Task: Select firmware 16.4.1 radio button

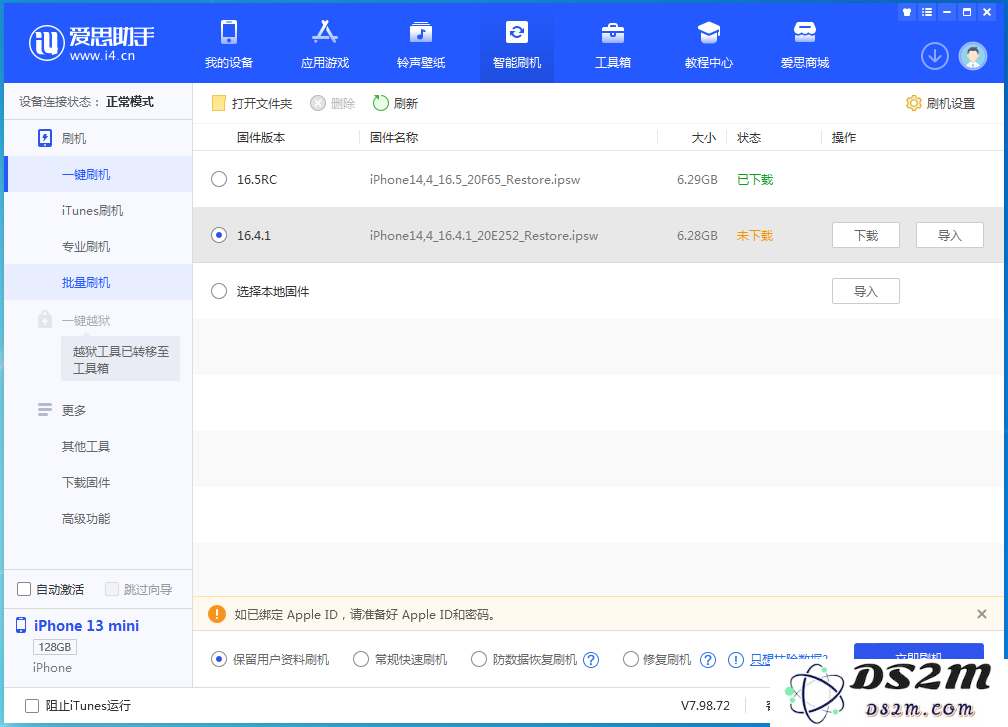Action: coord(219,235)
